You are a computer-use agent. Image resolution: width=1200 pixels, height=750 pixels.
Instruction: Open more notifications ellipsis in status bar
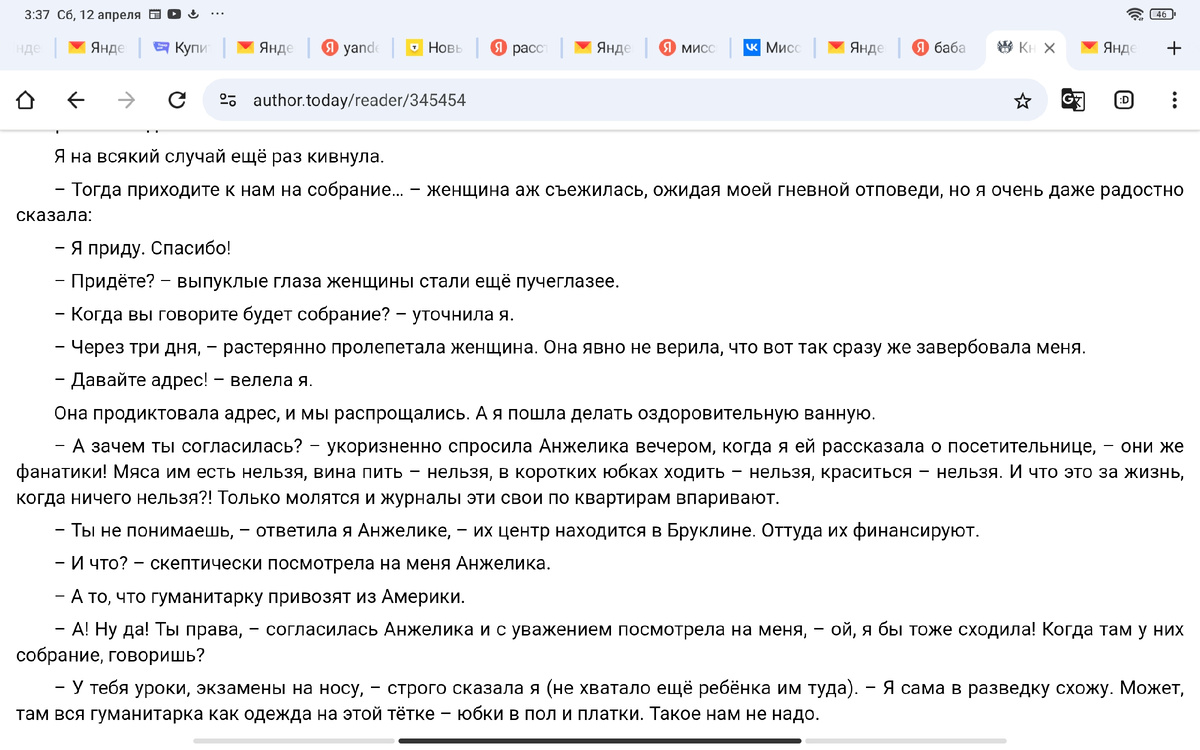(217, 15)
